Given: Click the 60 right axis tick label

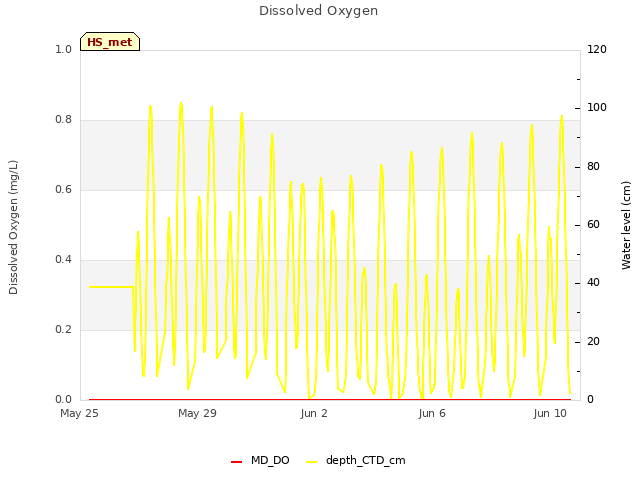Looking at the screenshot, I should [593, 225].
